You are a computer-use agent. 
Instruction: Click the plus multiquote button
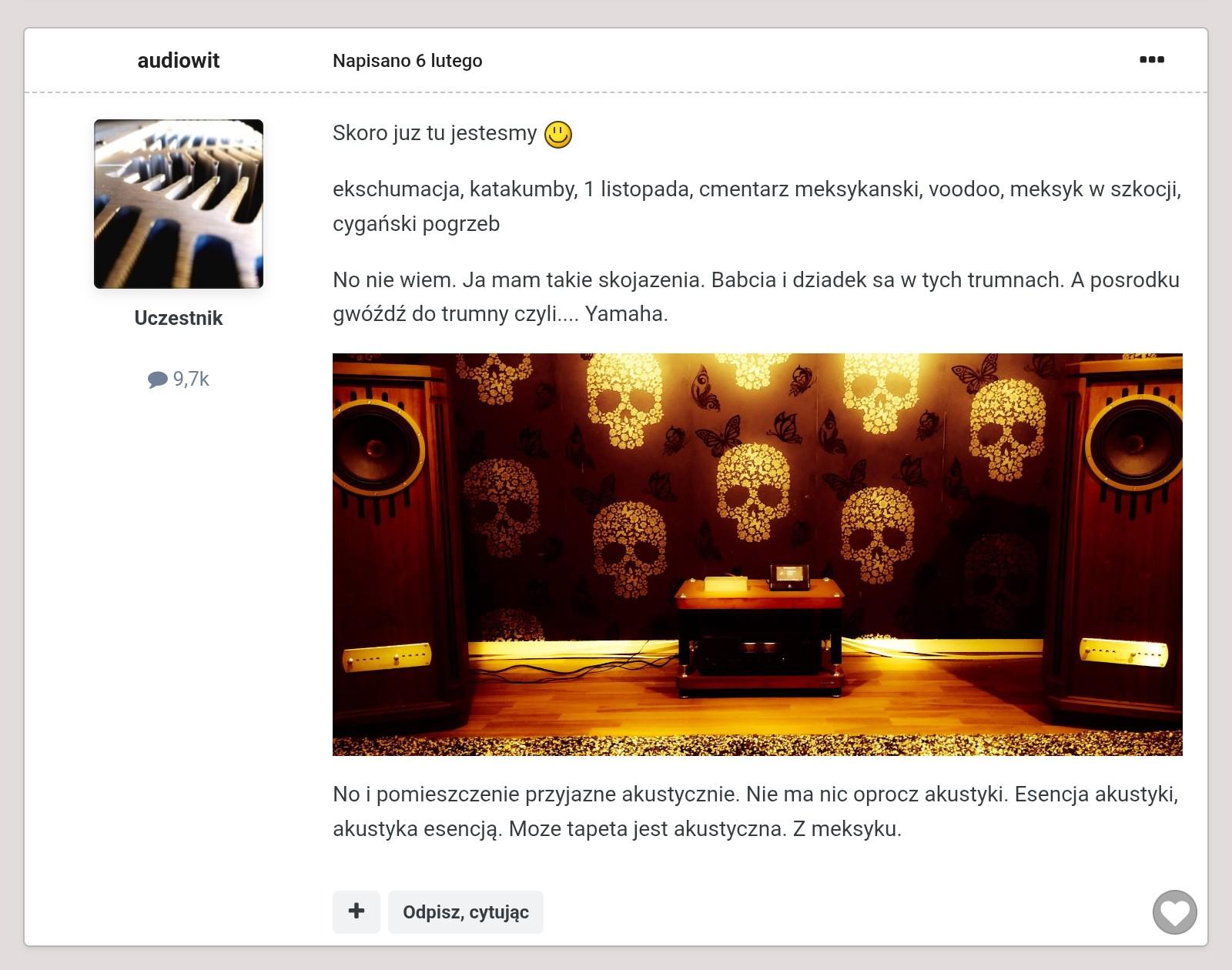[x=356, y=911]
